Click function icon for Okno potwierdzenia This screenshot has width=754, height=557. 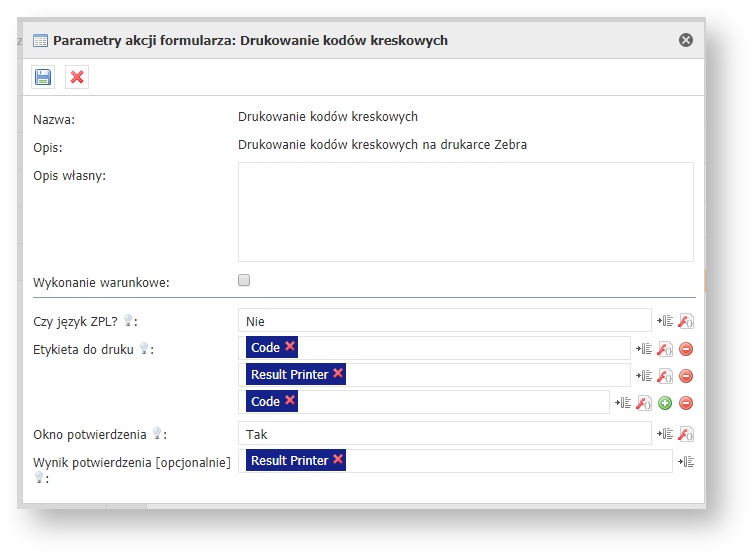coord(686,434)
